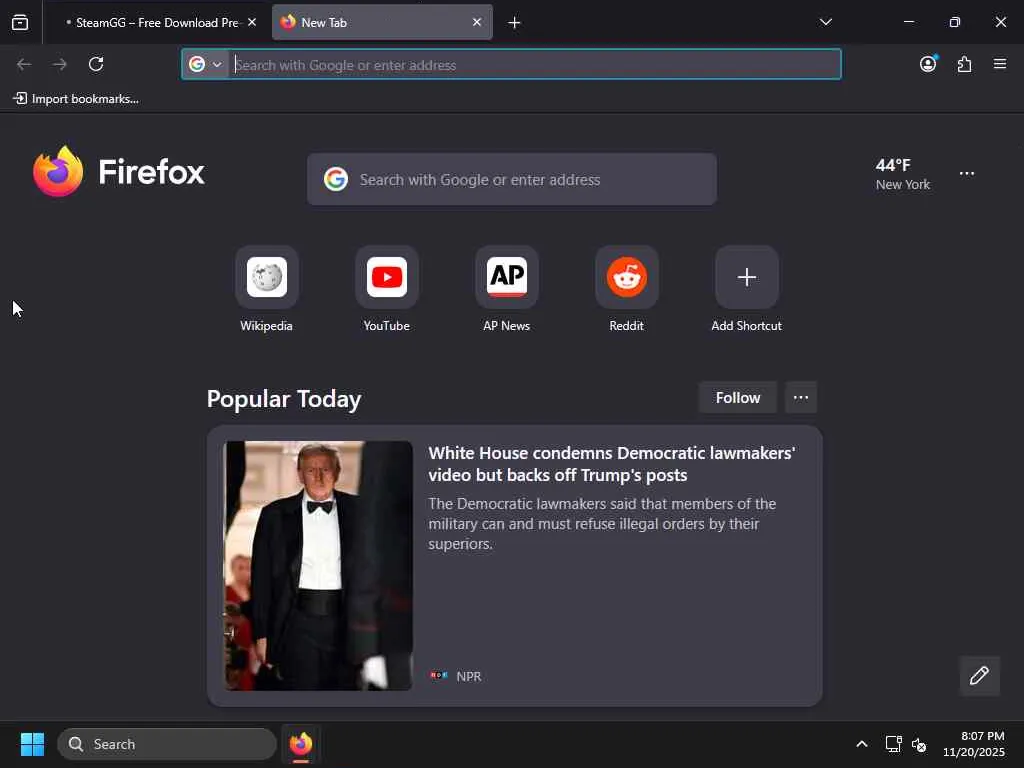This screenshot has width=1024, height=768.
Task: Click the muted volume tray icon
Action: point(919,744)
